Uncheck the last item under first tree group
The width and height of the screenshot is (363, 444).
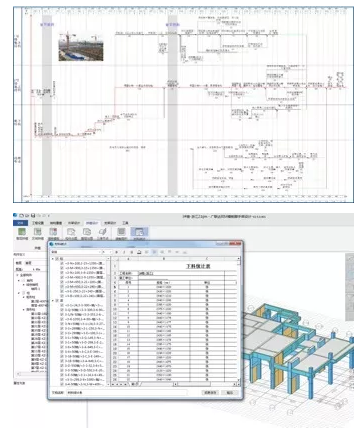tap(62, 296)
